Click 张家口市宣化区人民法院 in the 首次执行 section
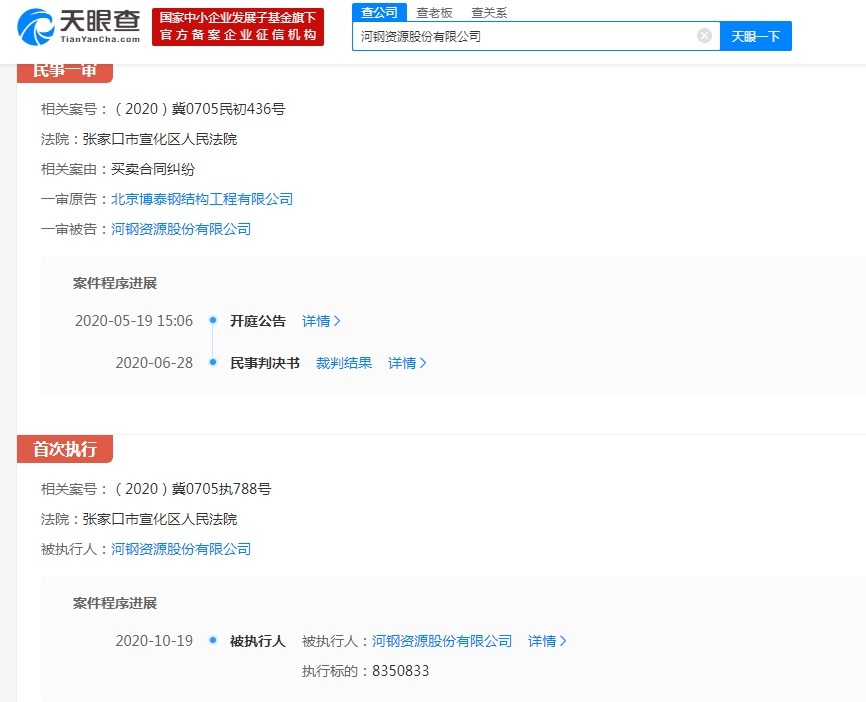 point(160,519)
